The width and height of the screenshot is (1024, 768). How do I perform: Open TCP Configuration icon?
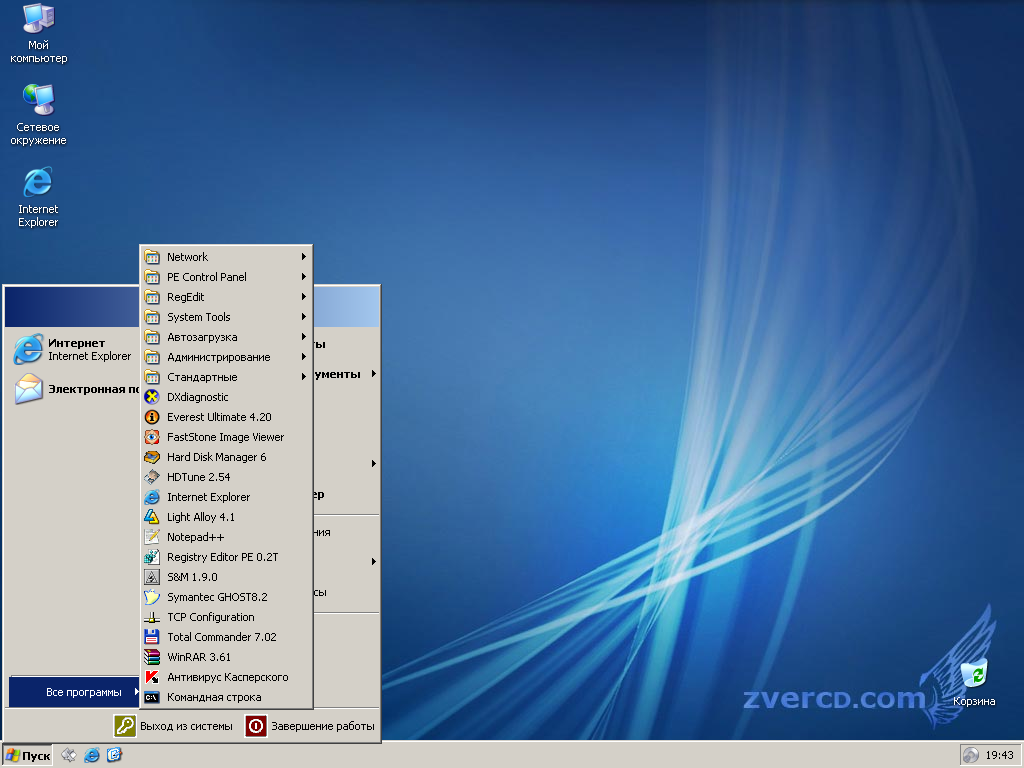click(x=152, y=617)
